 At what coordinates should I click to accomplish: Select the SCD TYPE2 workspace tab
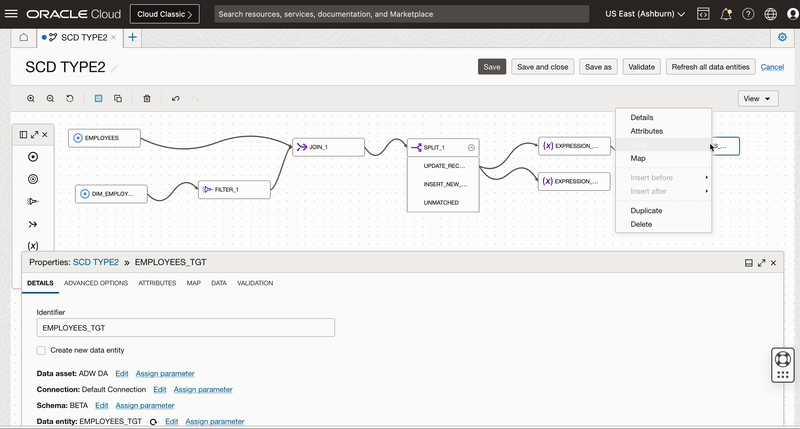pos(79,37)
